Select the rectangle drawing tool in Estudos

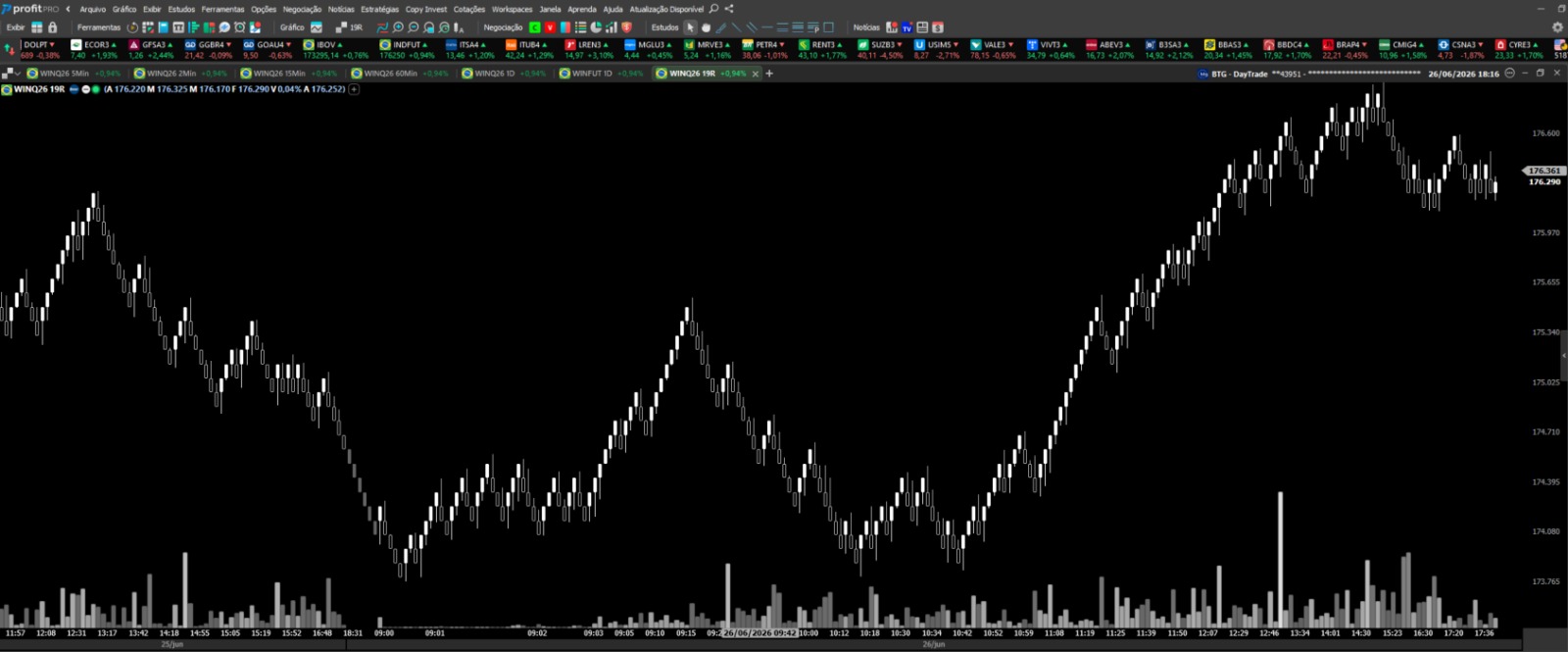829,27
